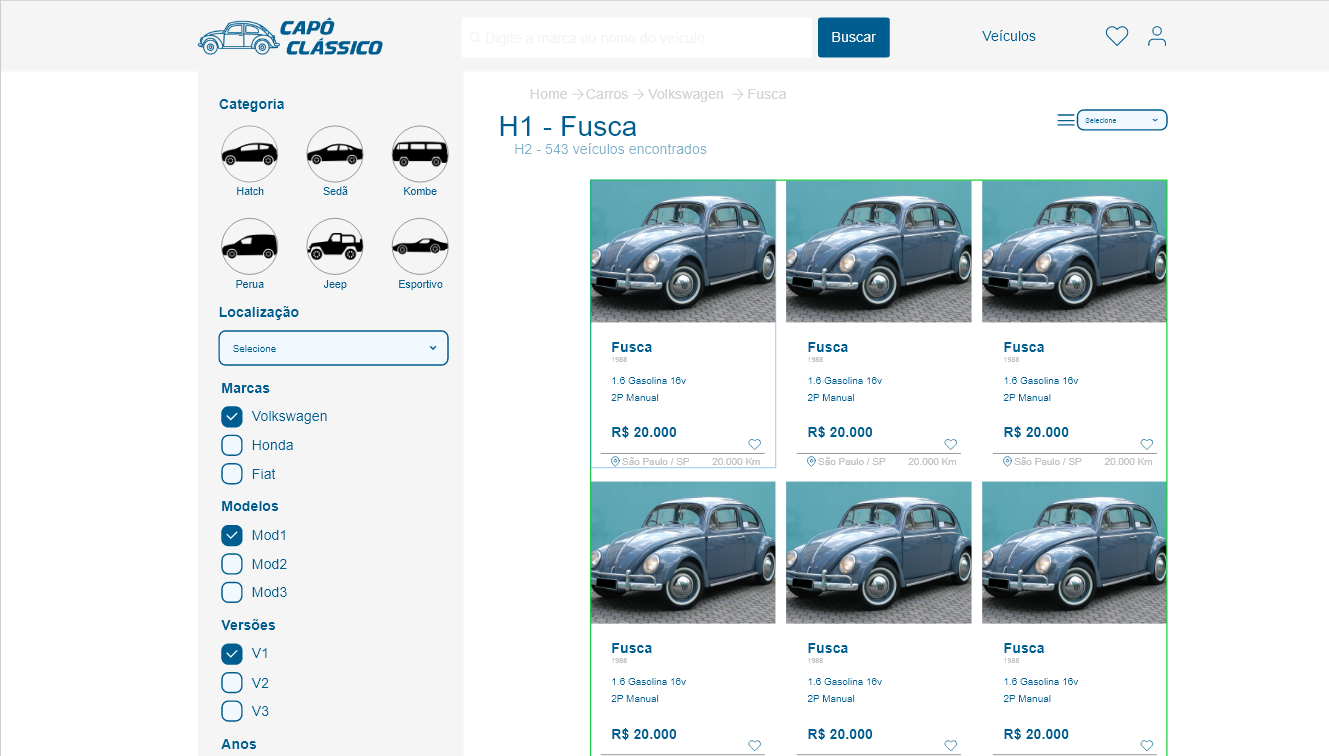Open the user account icon
The image size is (1329, 756).
1156,35
